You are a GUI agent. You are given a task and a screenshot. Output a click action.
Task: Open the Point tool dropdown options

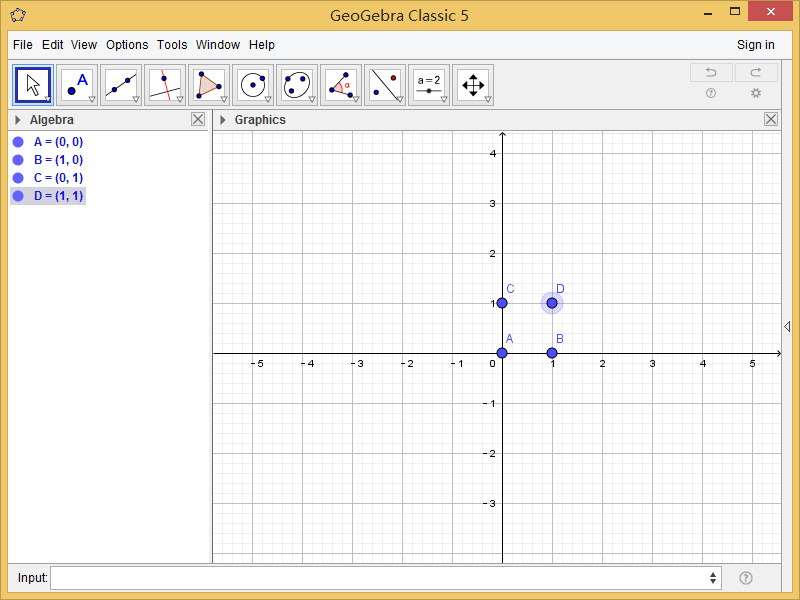(91, 99)
